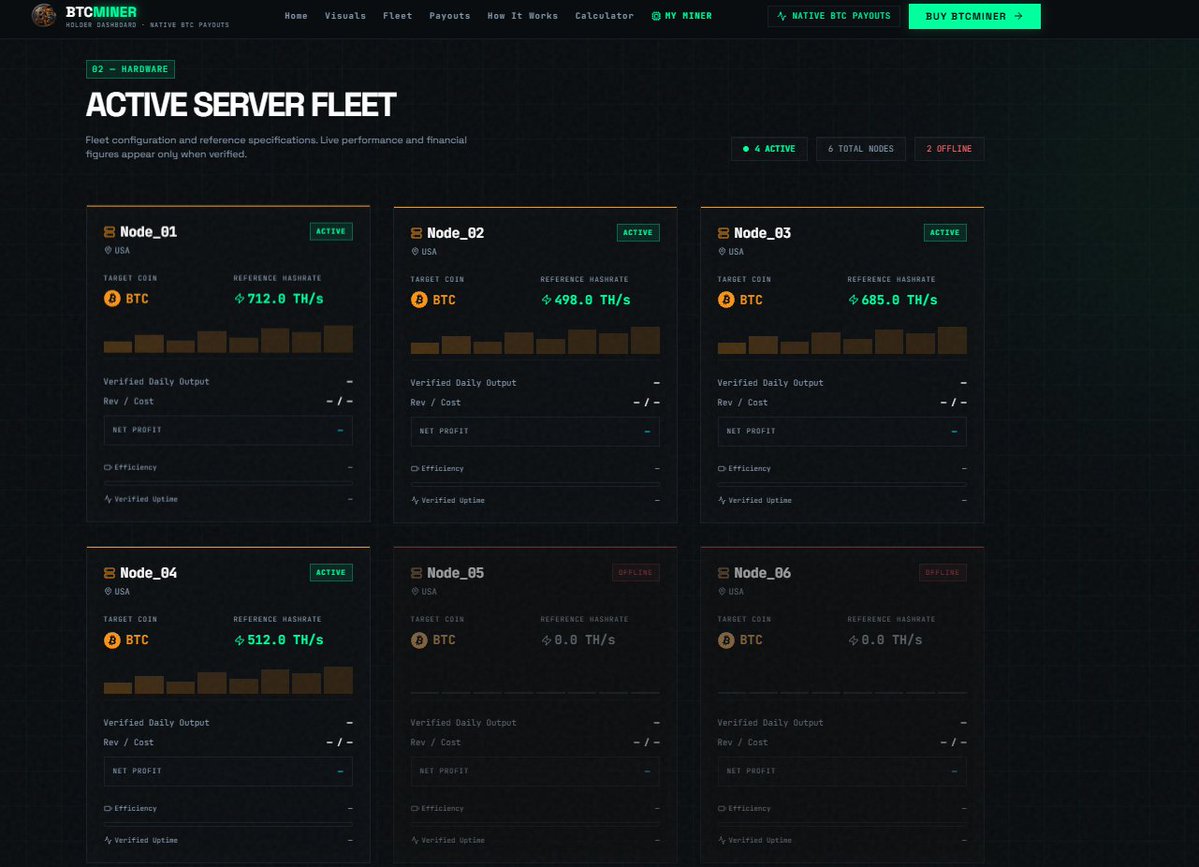The width and height of the screenshot is (1199, 867).
Task: Click Node_04 hashrate bar chart
Action: (228, 680)
